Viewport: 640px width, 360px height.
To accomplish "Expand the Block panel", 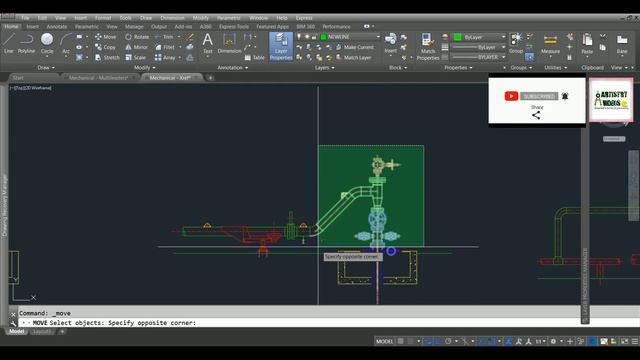I will [x=398, y=68].
